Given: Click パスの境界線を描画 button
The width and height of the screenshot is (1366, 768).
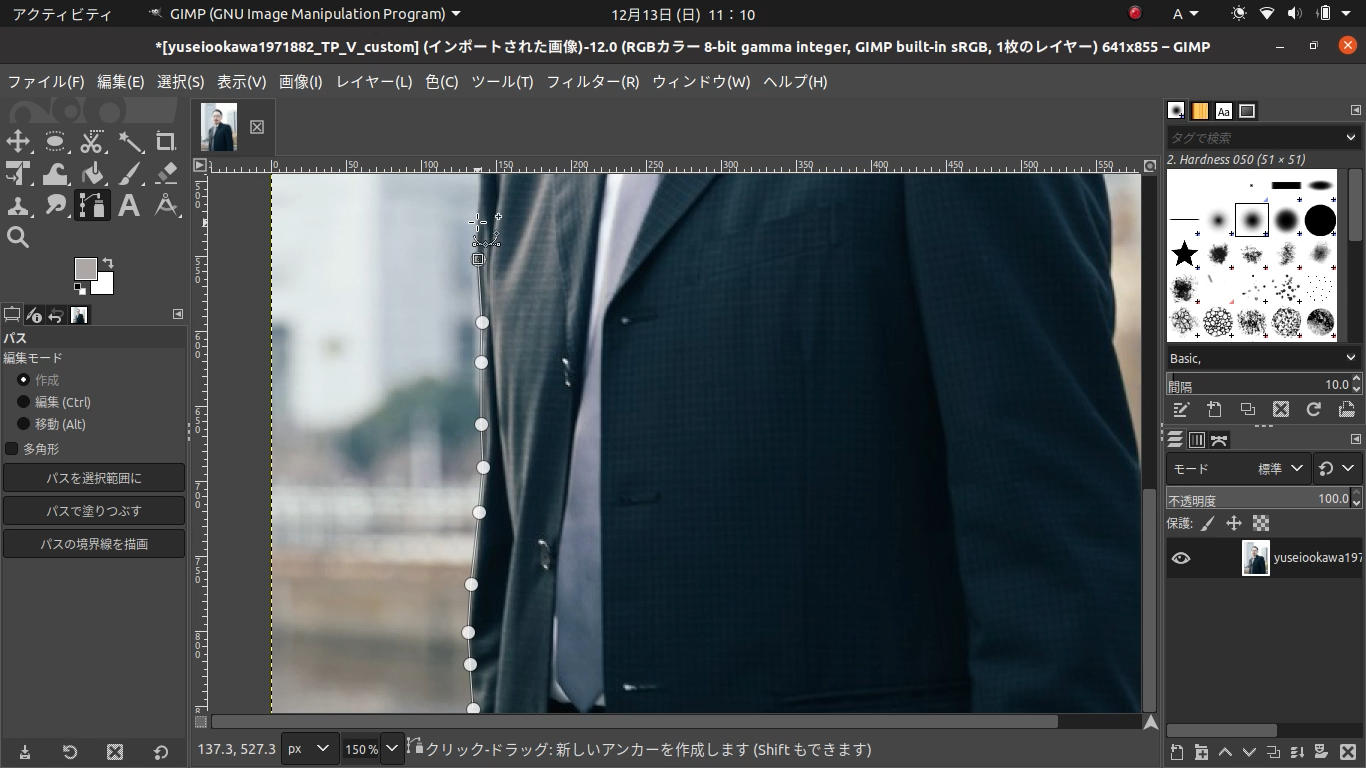Looking at the screenshot, I should click(94, 544).
